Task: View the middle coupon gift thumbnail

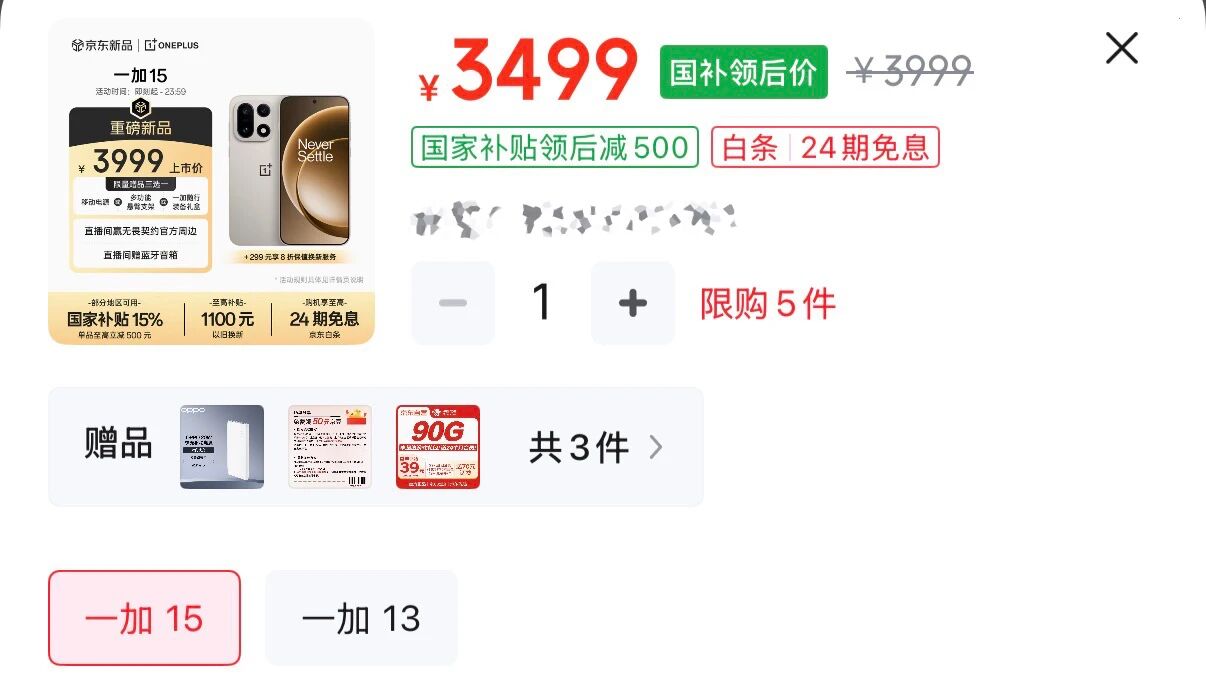Action: pos(330,447)
